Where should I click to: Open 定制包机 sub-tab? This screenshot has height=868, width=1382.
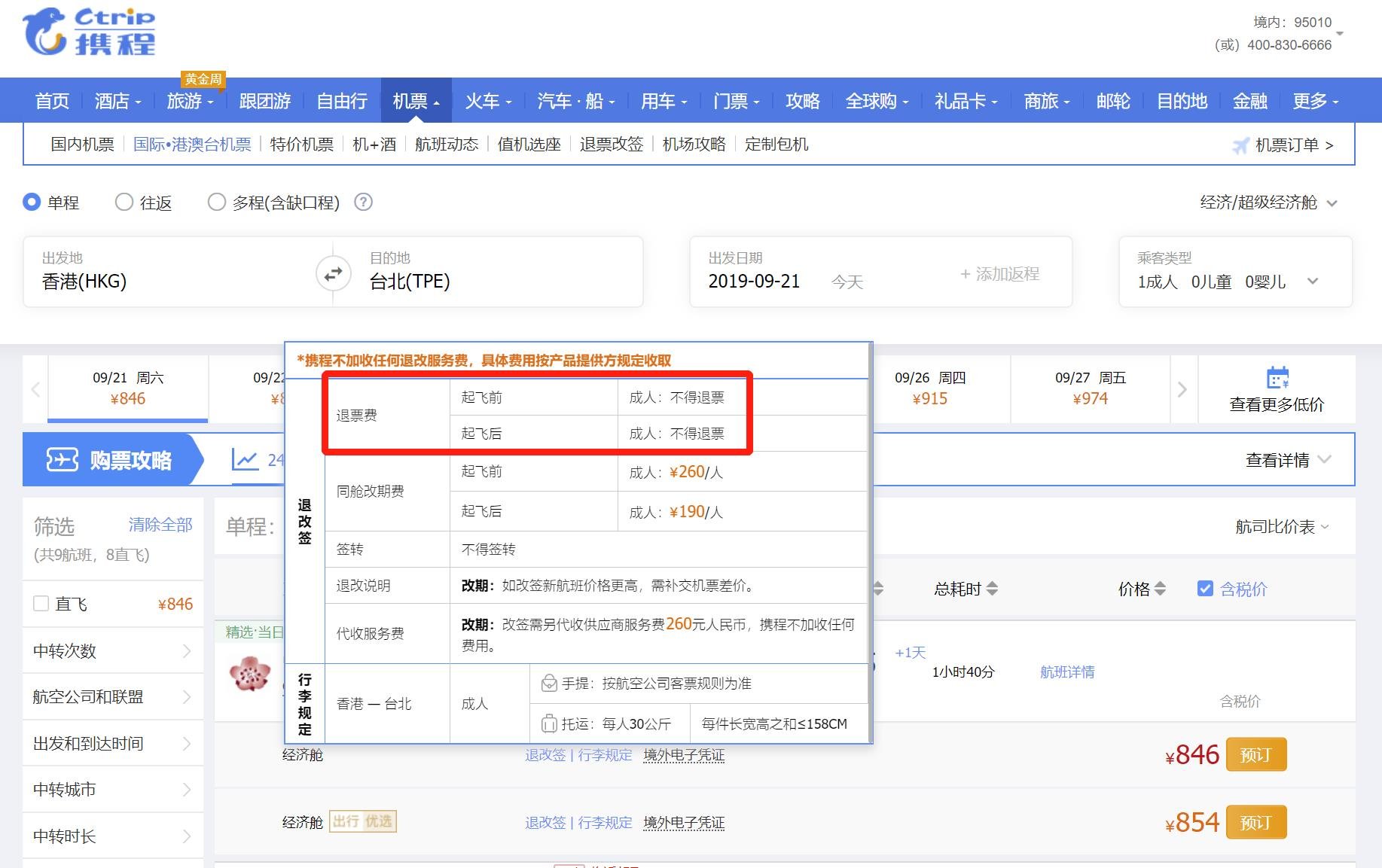coord(776,144)
